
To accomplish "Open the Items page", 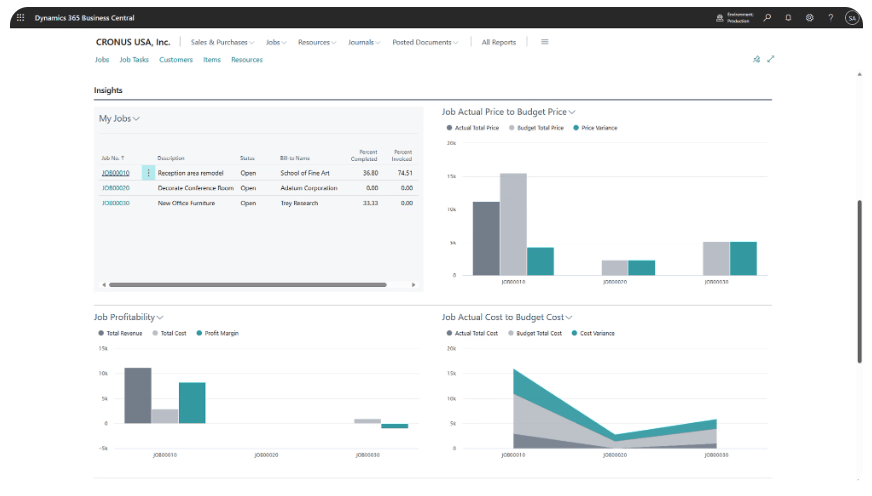I will [x=212, y=59].
